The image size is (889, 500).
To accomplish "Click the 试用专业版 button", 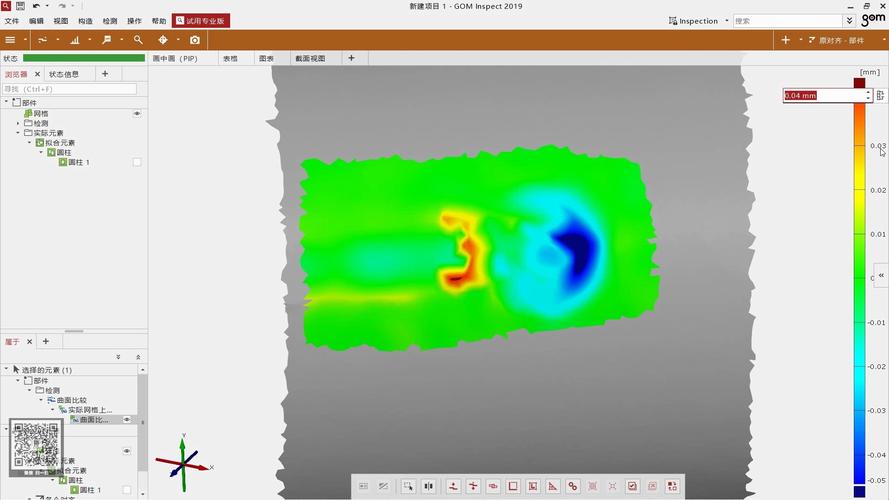I will click(x=201, y=20).
